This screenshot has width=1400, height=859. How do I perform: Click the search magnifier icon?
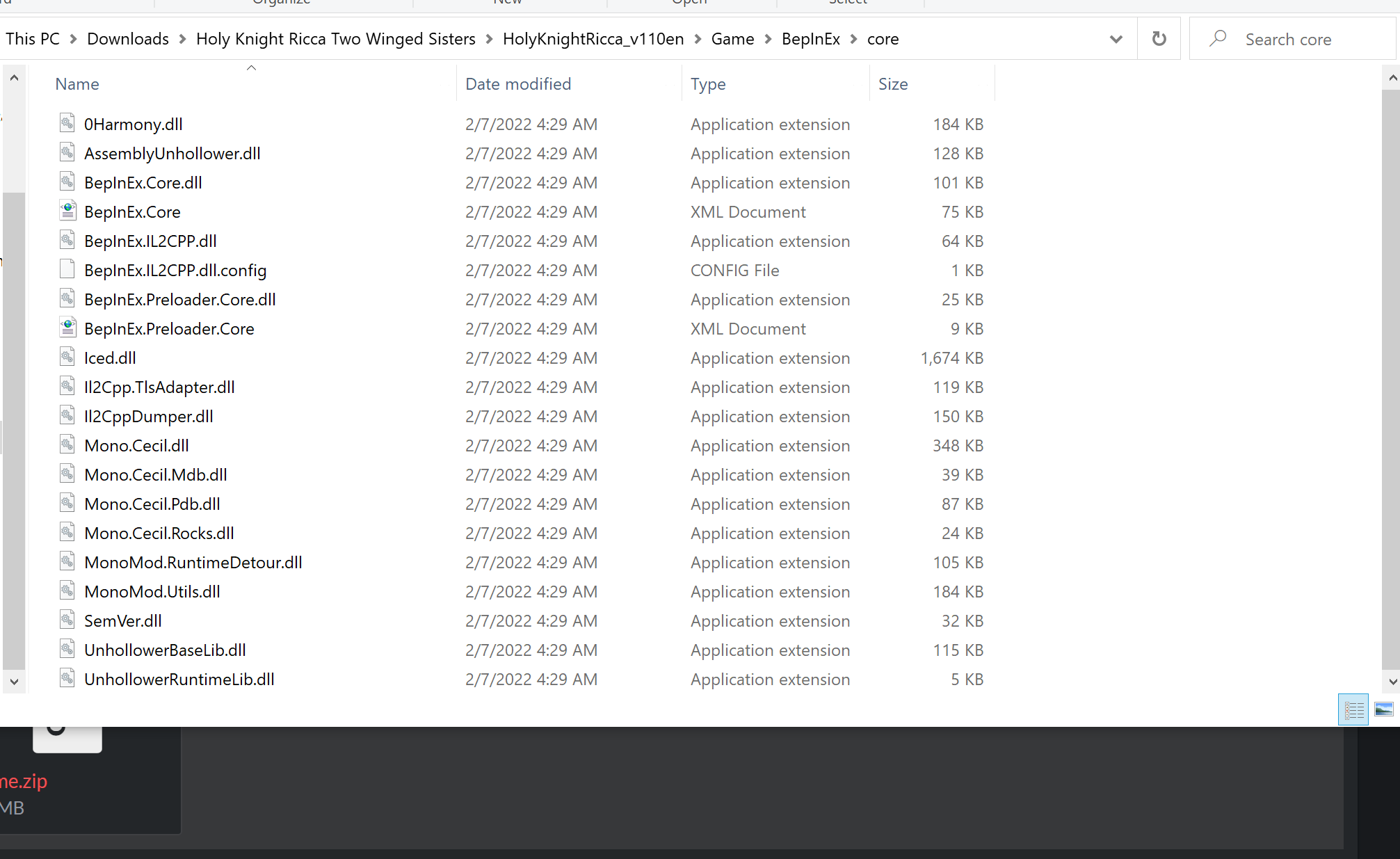point(1218,39)
